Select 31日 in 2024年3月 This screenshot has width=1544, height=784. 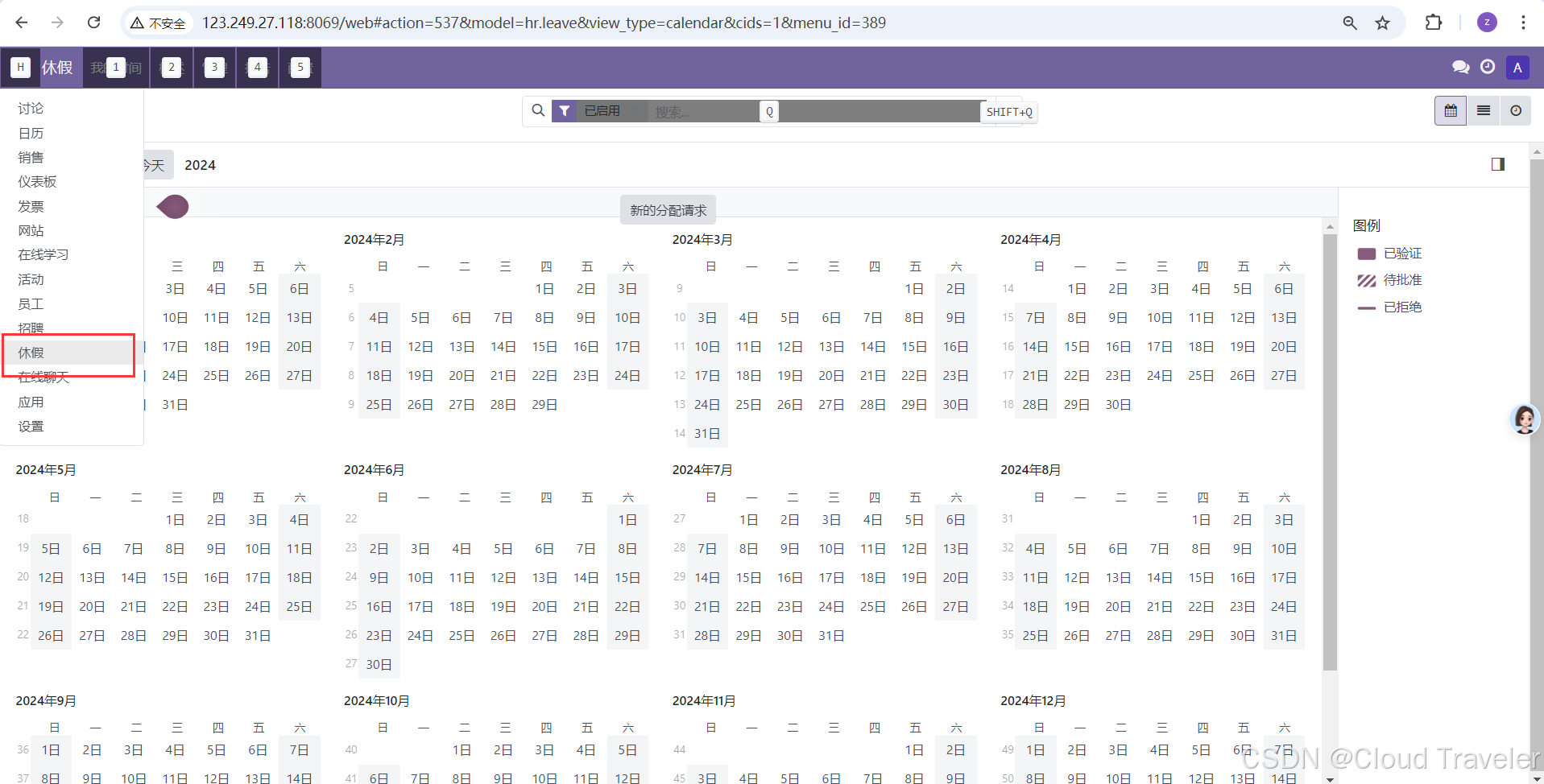coord(706,434)
